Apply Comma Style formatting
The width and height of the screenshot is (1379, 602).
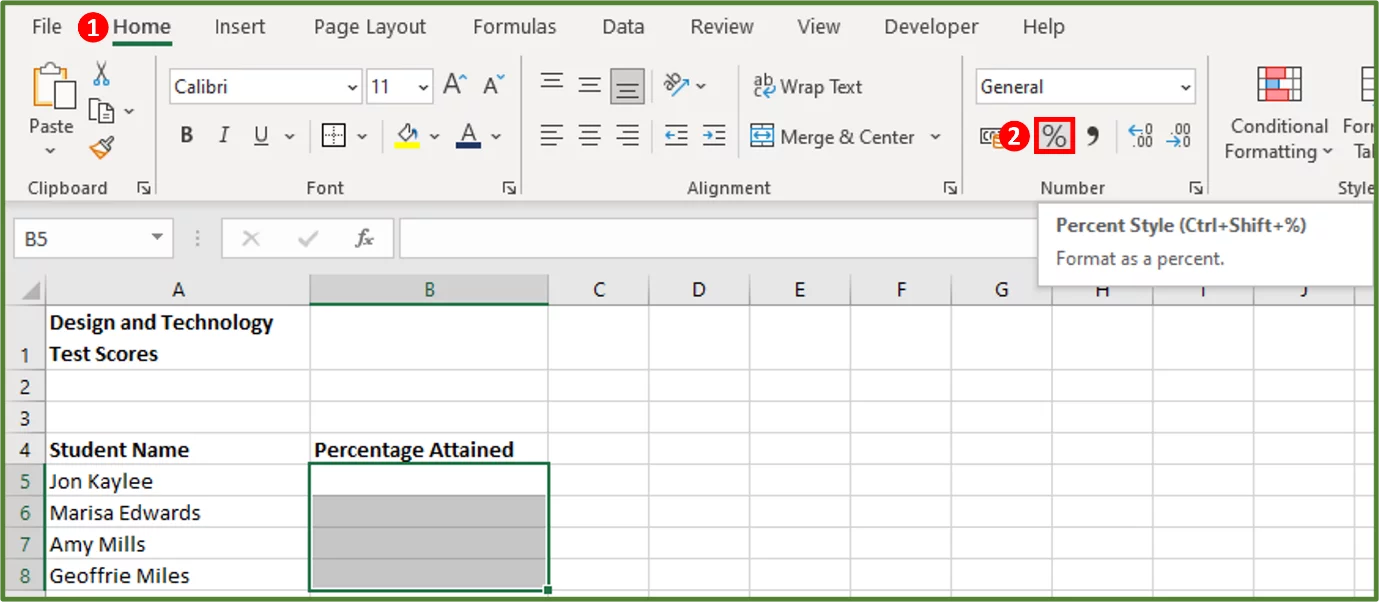(1092, 136)
